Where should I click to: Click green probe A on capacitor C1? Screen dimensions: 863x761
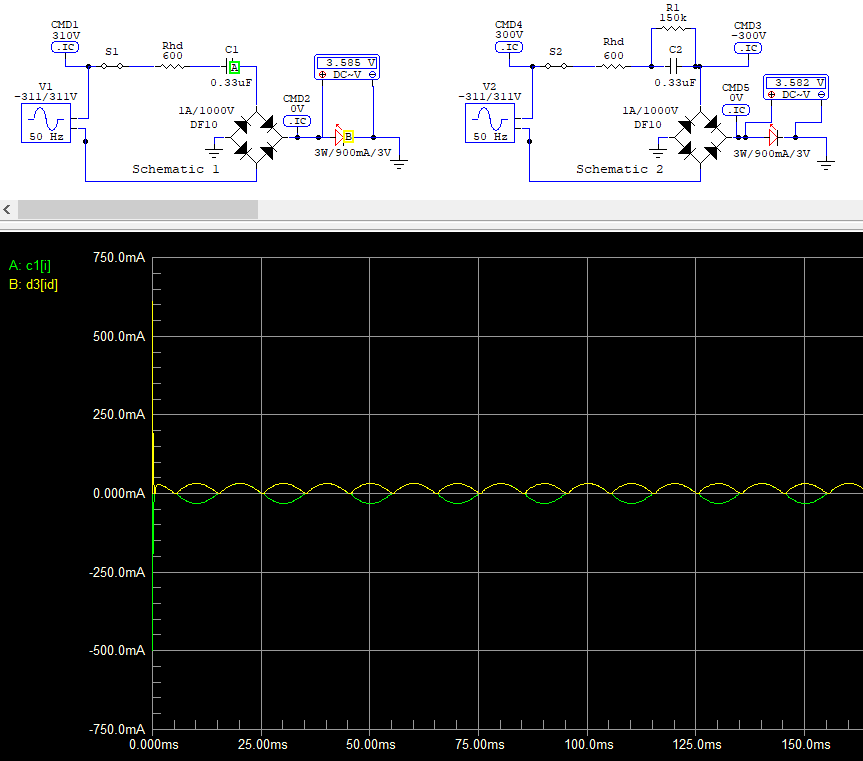click(x=234, y=67)
